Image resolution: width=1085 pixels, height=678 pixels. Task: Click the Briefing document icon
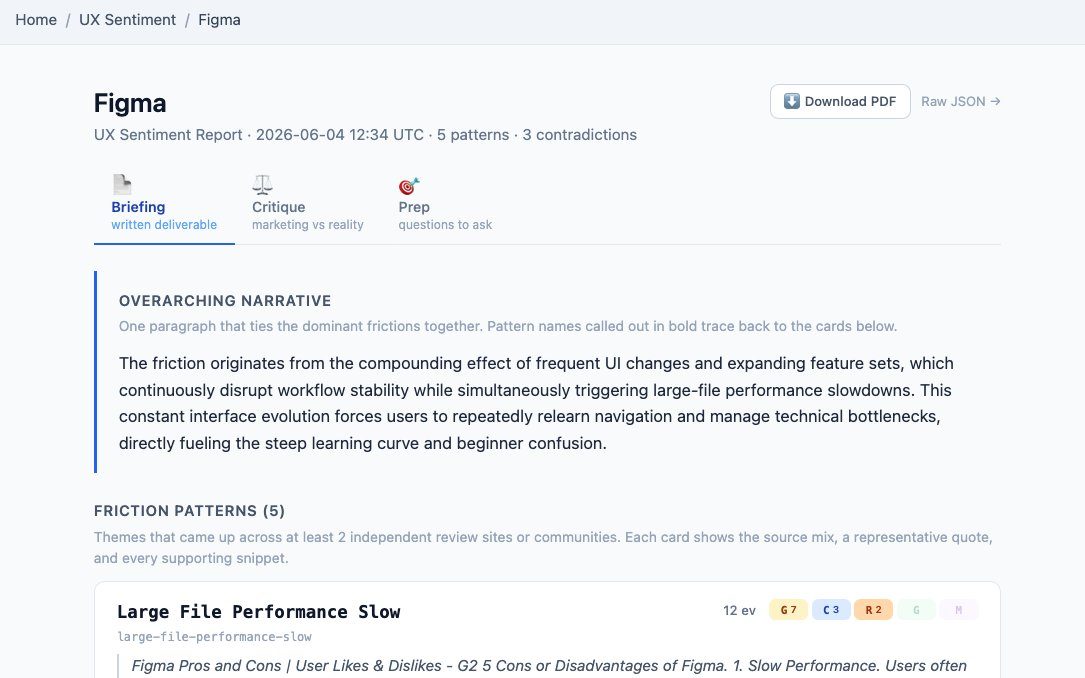[x=122, y=185]
